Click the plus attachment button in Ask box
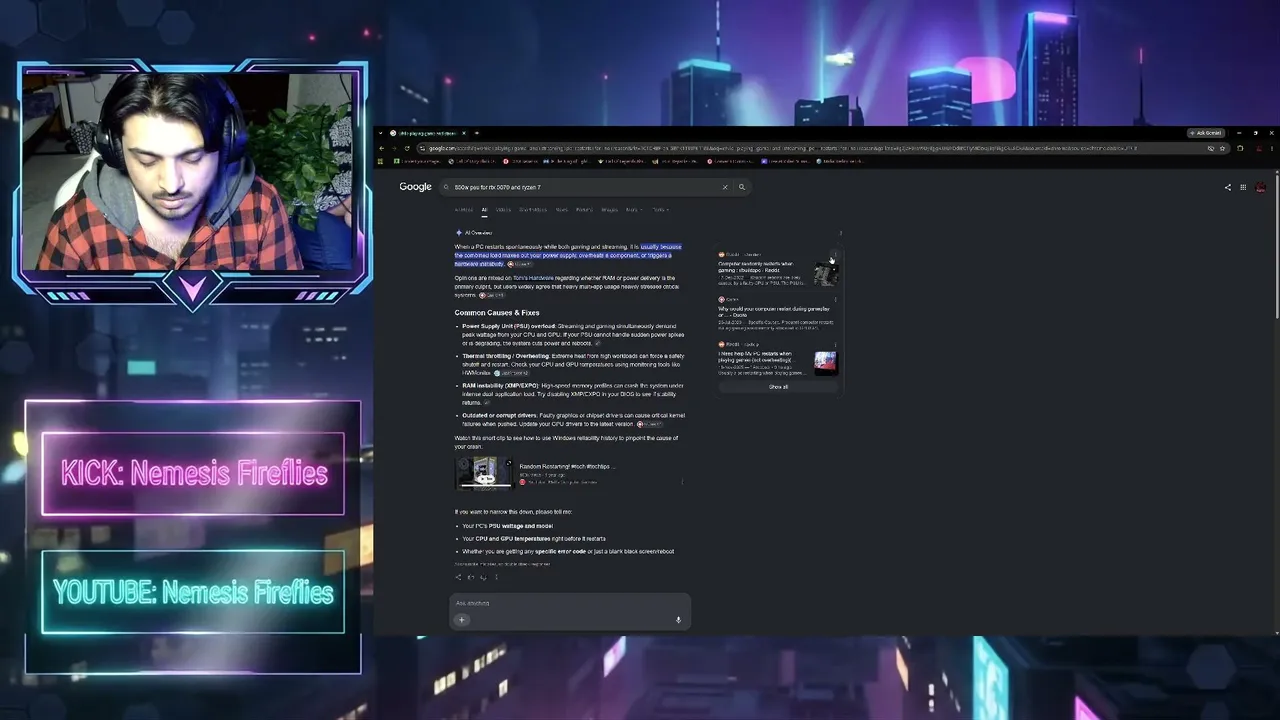Image resolution: width=1280 pixels, height=720 pixels. [462, 620]
